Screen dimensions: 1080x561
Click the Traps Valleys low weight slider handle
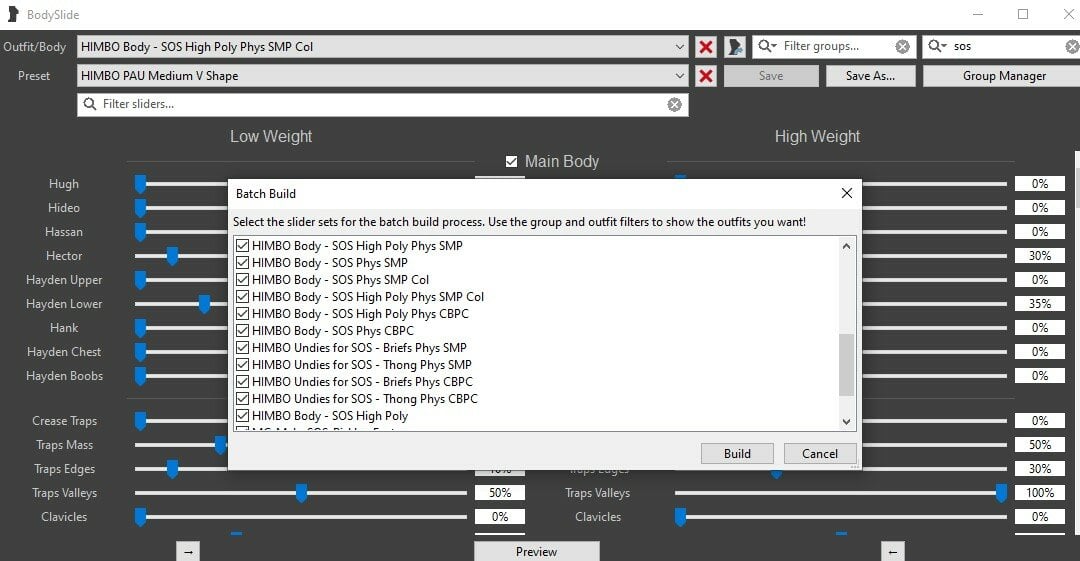coord(301,493)
